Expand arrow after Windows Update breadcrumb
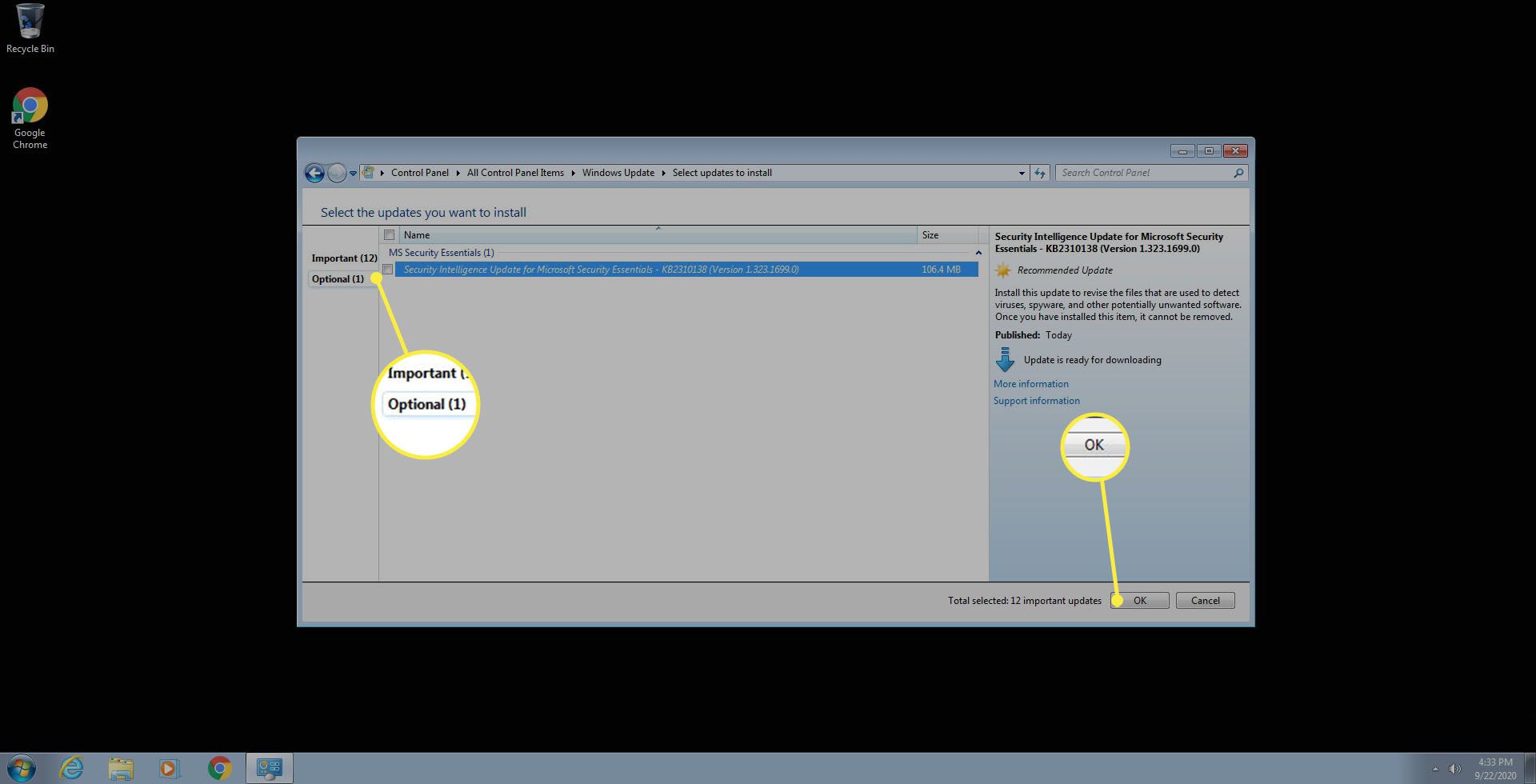 pos(663,173)
